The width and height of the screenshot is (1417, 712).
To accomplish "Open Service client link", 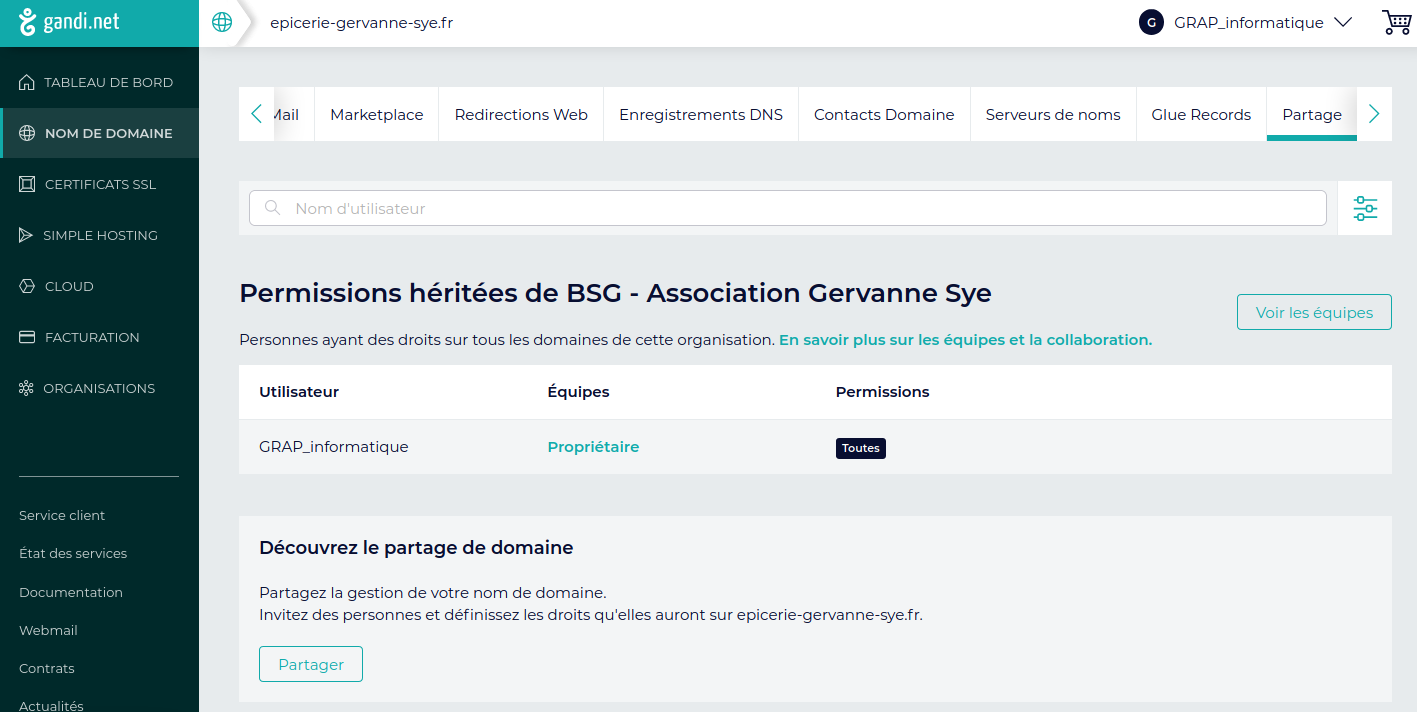I will [62, 515].
